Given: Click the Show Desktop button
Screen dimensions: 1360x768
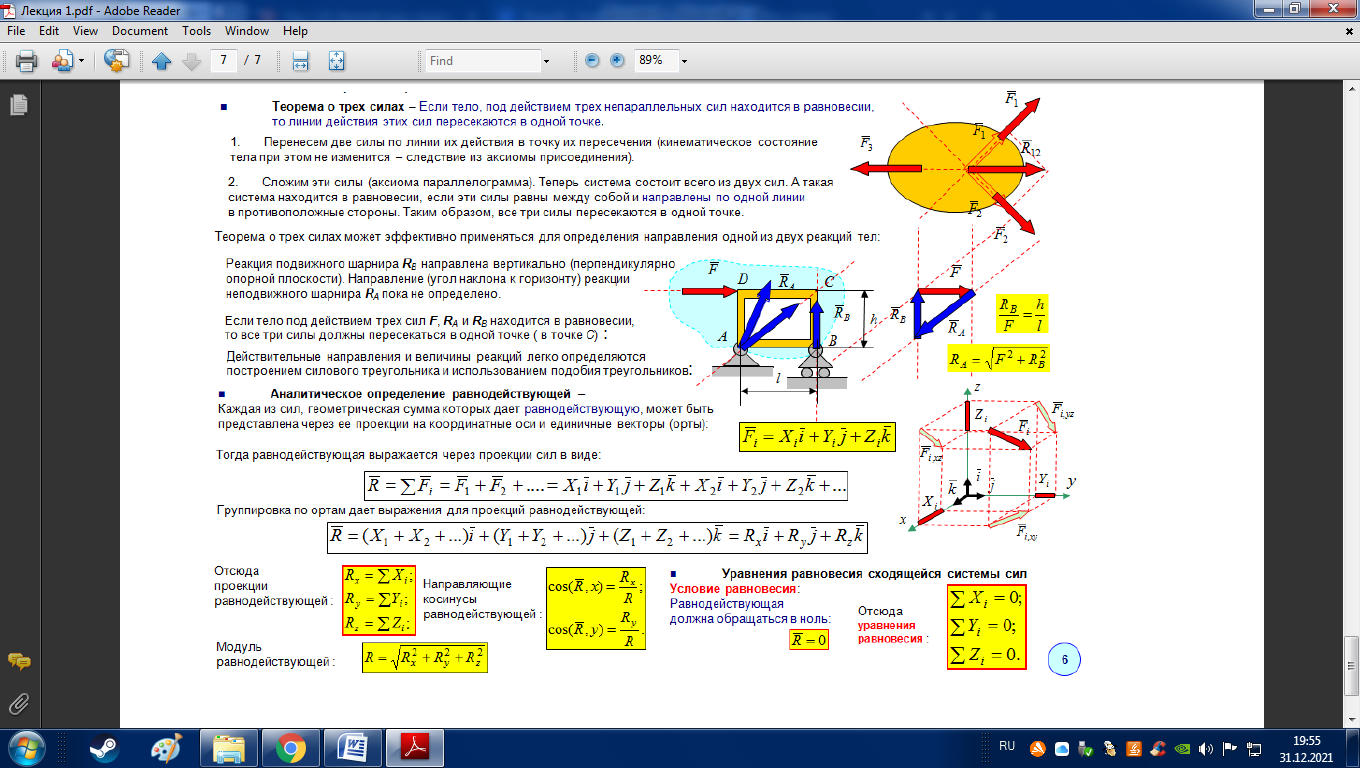Looking at the screenshot, I should (1352, 748).
